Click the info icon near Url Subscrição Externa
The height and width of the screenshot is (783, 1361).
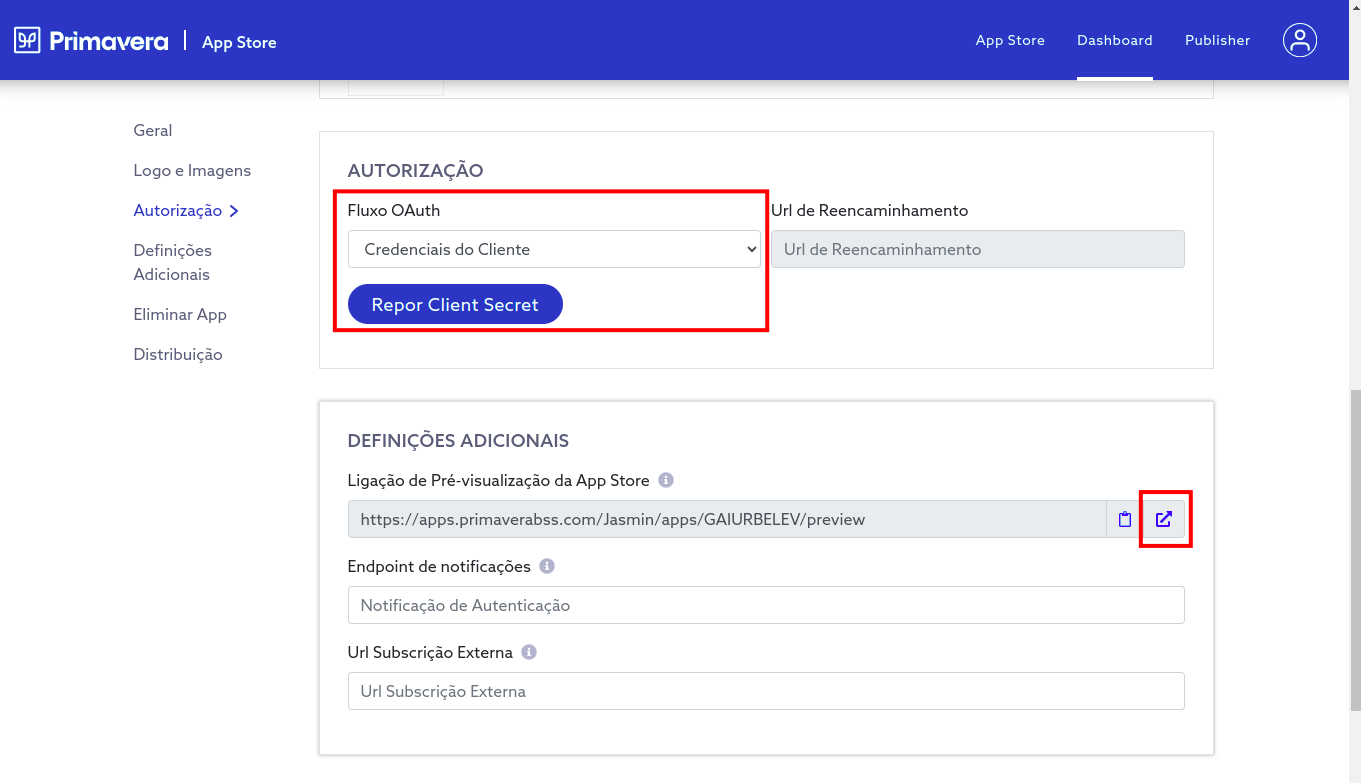click(x=529, y=651)
